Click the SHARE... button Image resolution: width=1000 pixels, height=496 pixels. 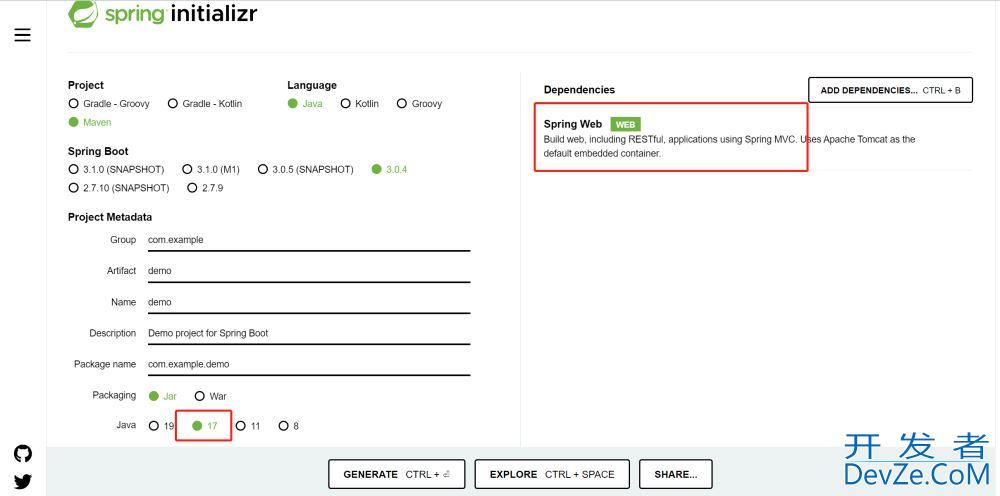675,474
